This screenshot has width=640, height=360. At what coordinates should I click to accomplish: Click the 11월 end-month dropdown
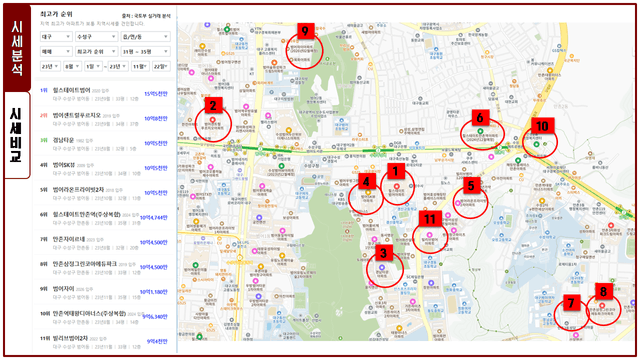pyautogui.click(x=140, y=66)
